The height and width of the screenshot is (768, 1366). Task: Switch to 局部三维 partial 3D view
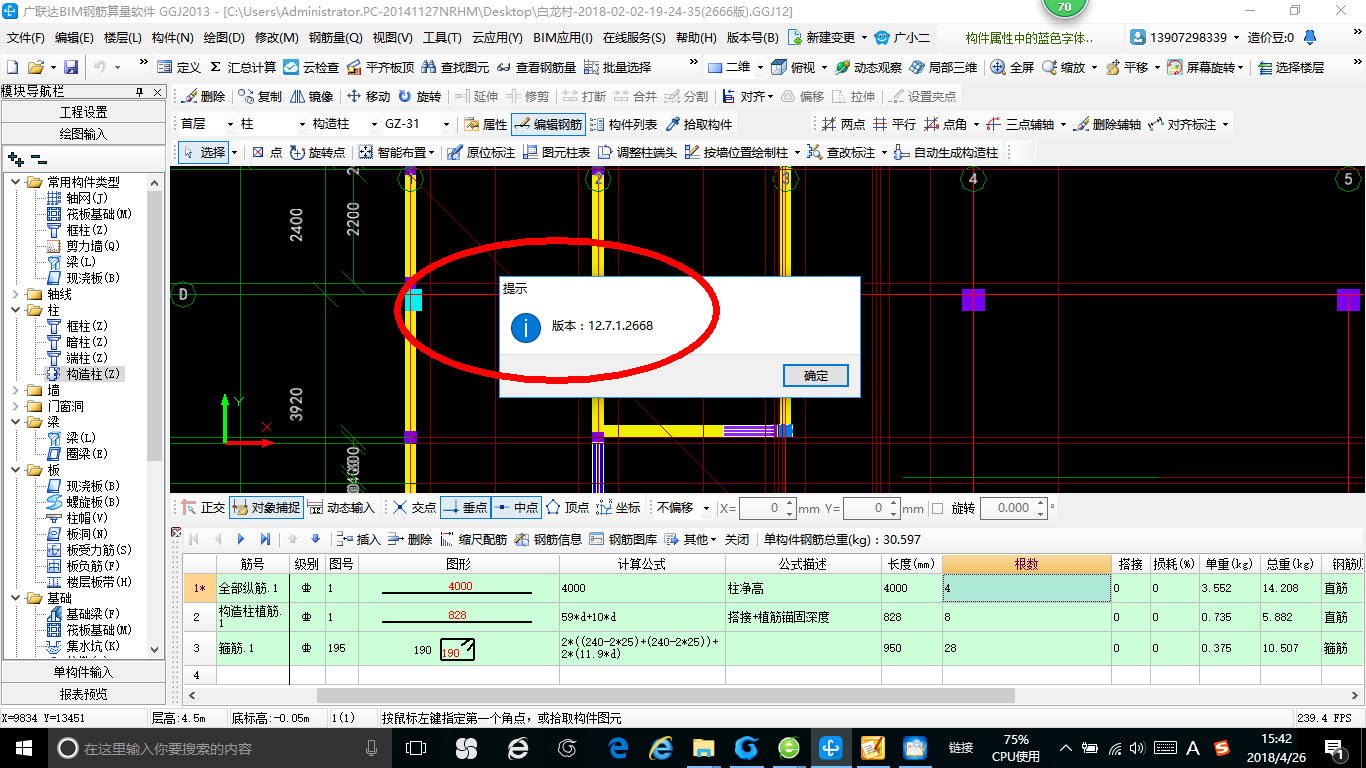pos(942,67)
